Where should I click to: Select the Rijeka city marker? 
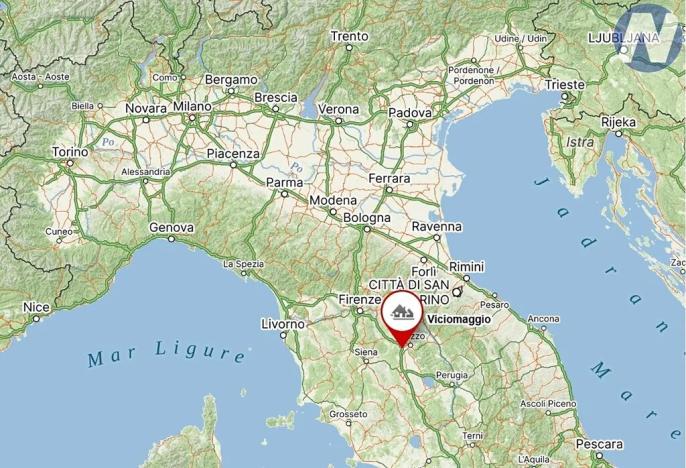click(x=619, y=134)
